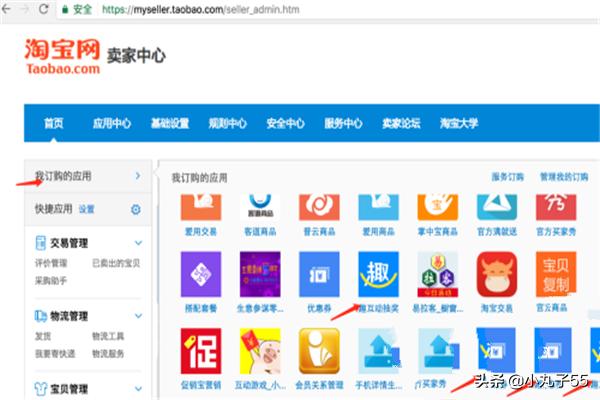Switch to the 应用中心 tab
Image resolution: width=600 pixels, height=400 pixels.
click(x=112, y=123)
